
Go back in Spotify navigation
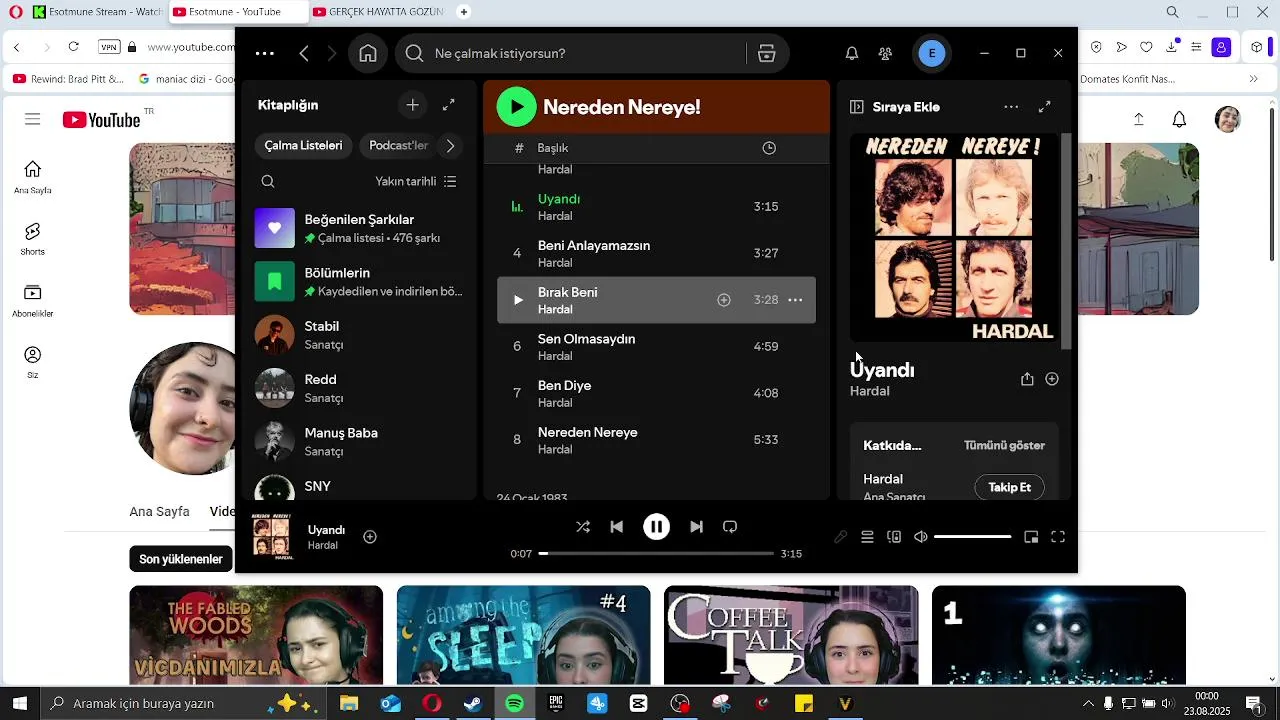[304, 54]
